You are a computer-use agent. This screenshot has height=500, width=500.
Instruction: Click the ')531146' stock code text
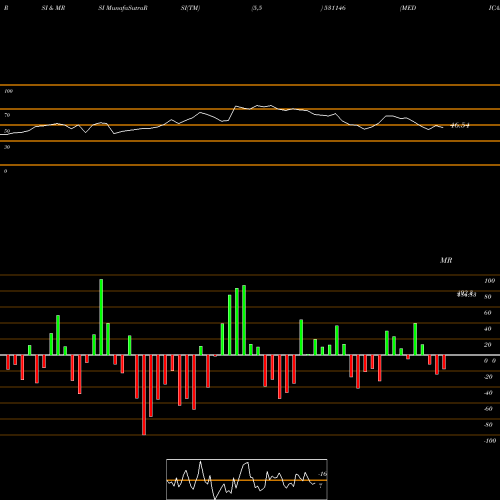tap(333, 8)
